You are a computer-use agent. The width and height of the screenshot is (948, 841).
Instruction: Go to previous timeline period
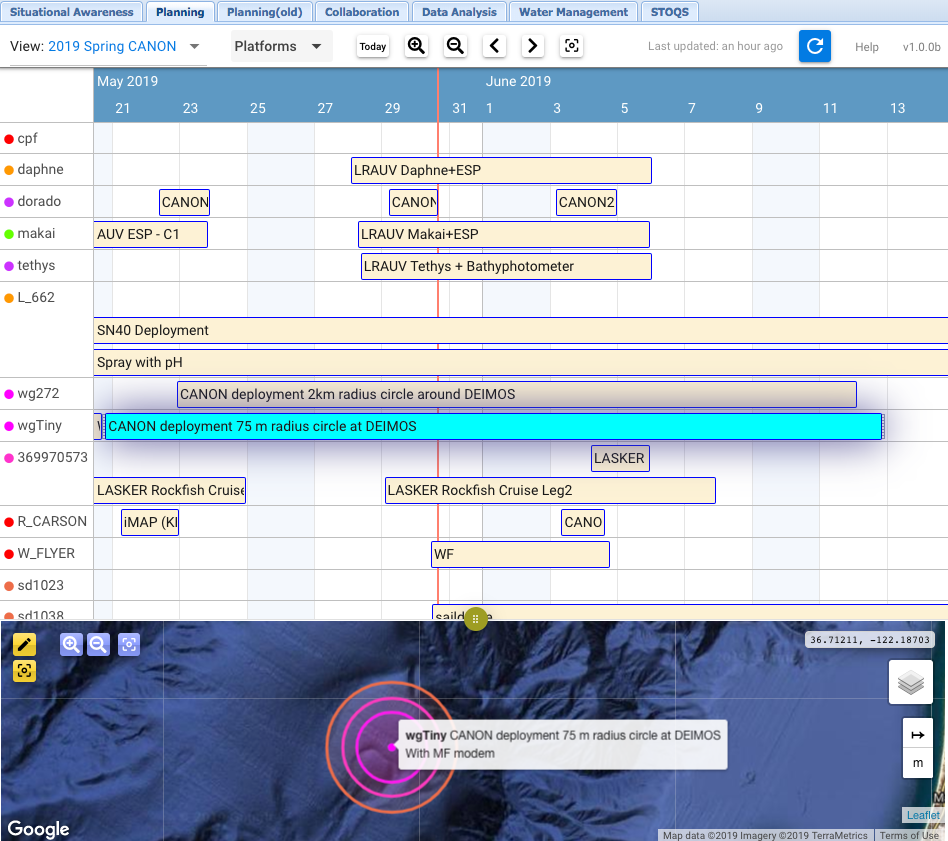495,46
